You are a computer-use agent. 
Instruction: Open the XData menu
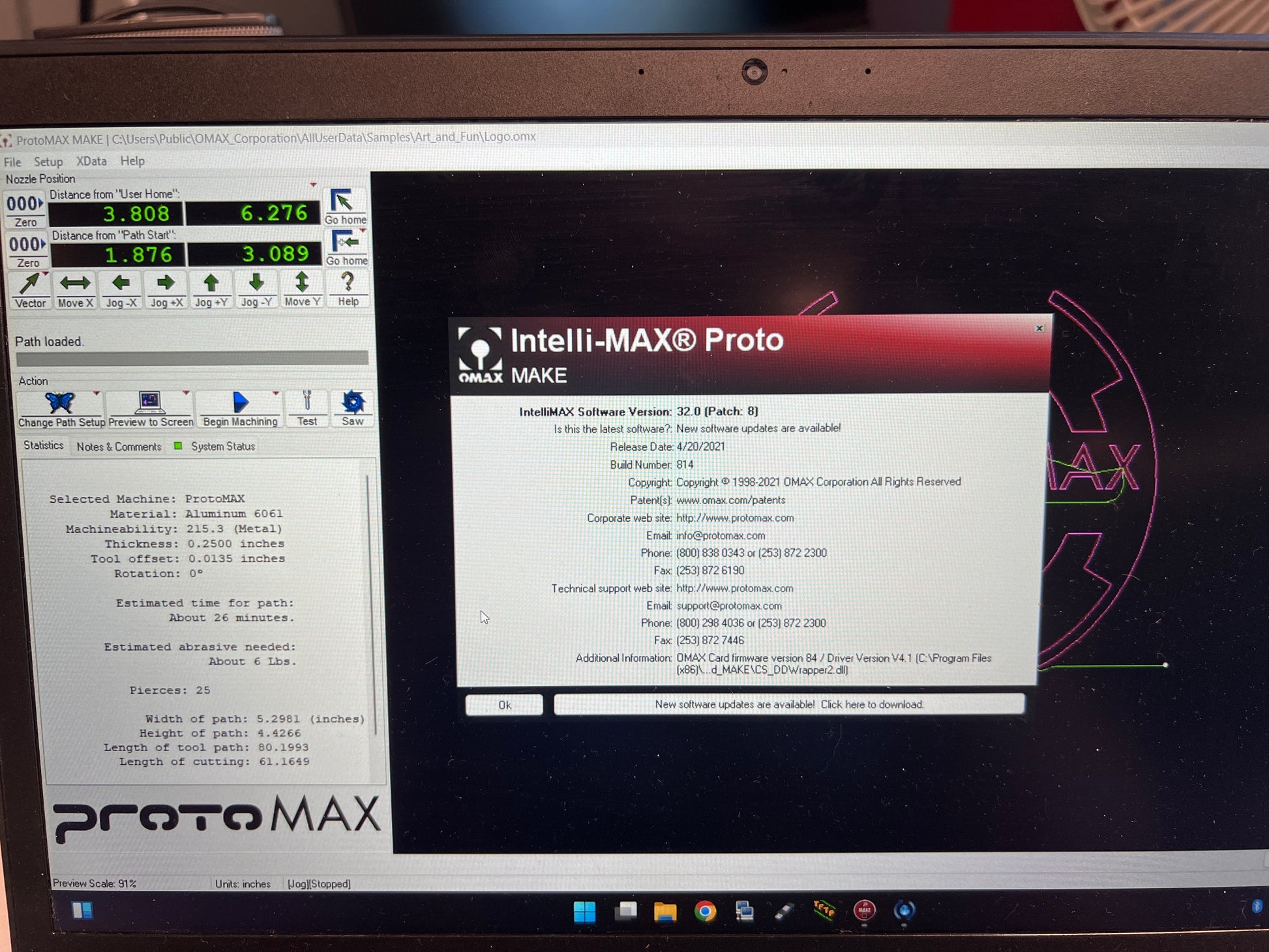coord(91,161)
